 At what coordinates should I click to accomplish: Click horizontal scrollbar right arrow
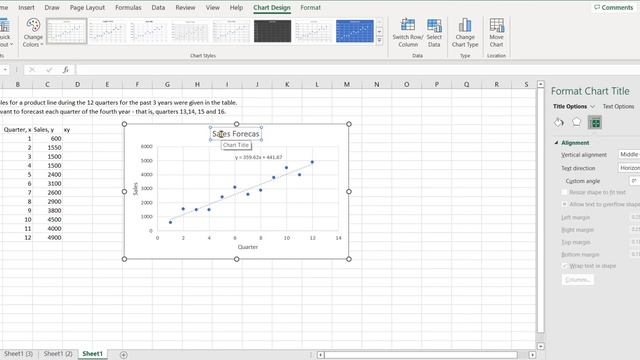pyautogui.click(x=532, y=355)
